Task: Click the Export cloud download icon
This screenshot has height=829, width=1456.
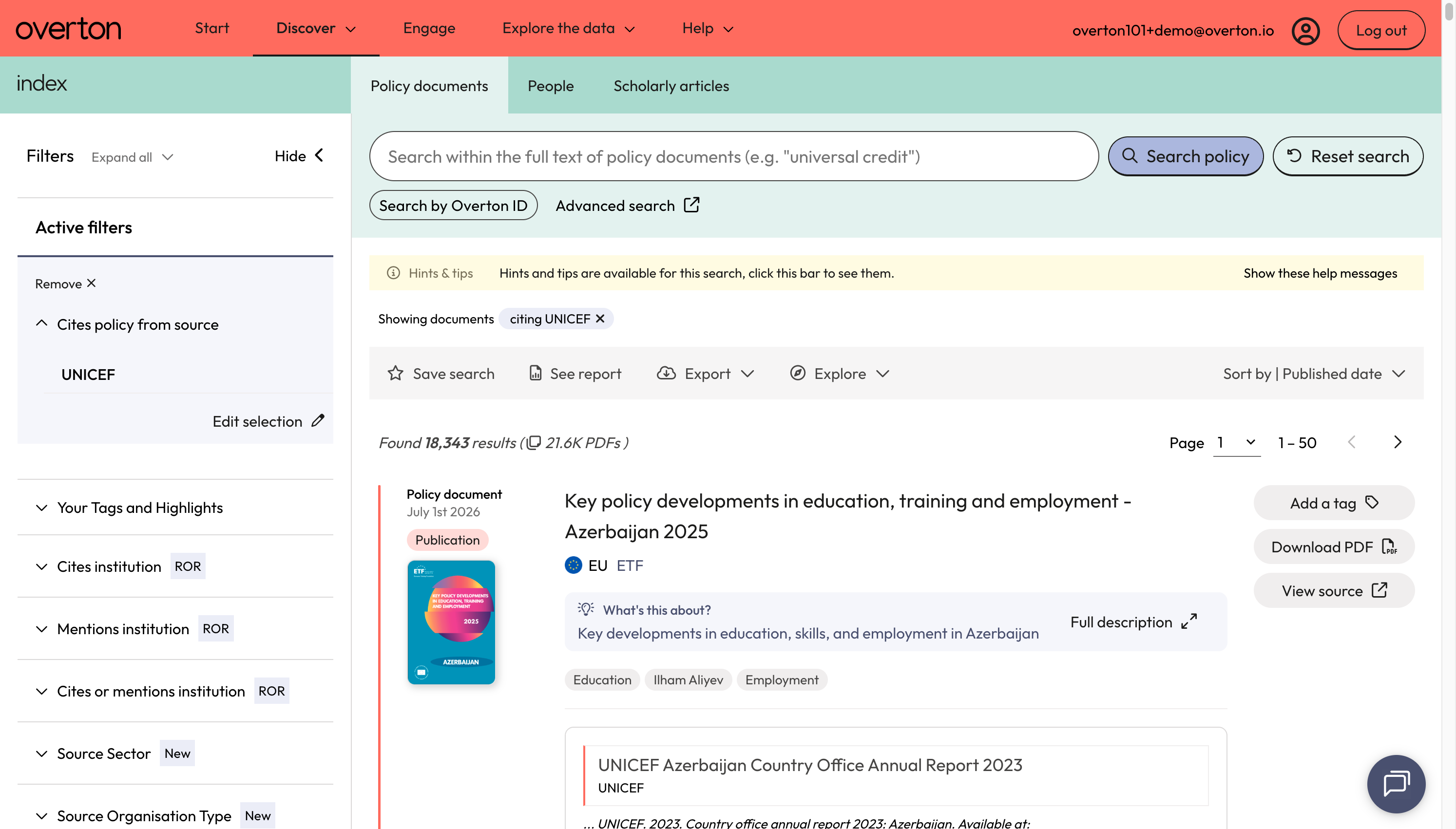Action: (x=666, y=374)
